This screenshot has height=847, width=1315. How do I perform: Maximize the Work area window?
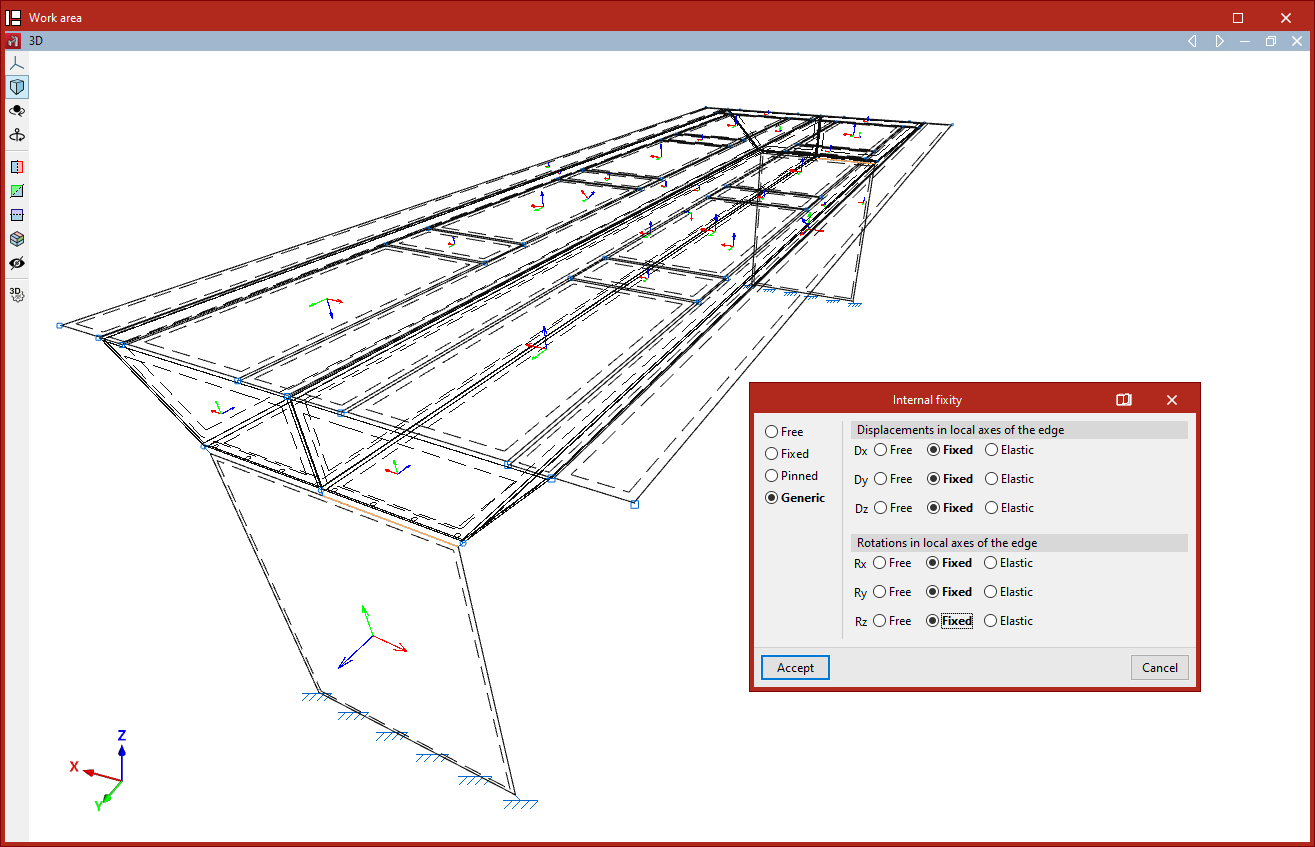pyautogui.click(x=1238, y=18)
